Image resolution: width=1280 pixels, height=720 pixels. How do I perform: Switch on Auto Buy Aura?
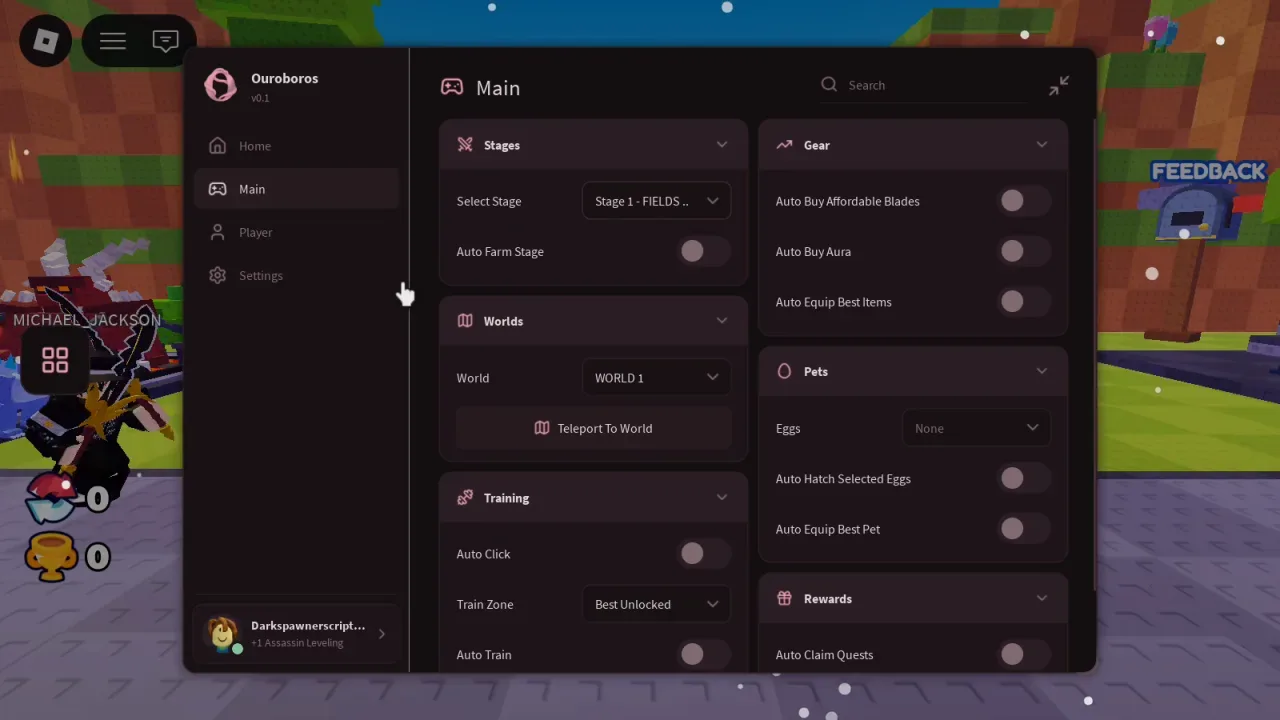point(1023,252)
